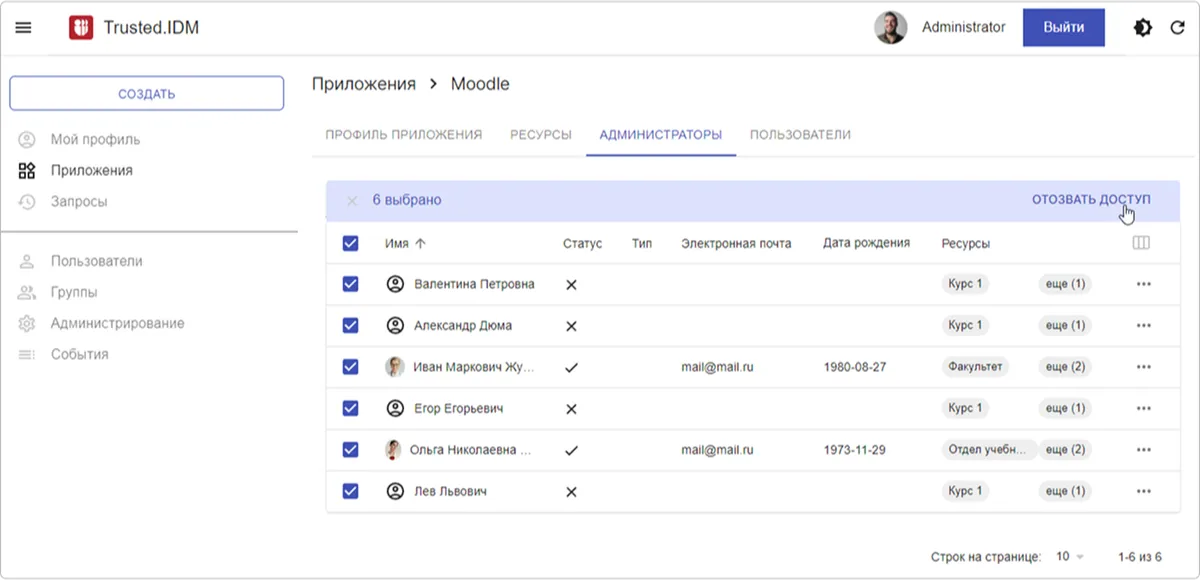Open the Запросы item in the sidebar
Screen dimensions: 1200x580
point(79,201)
